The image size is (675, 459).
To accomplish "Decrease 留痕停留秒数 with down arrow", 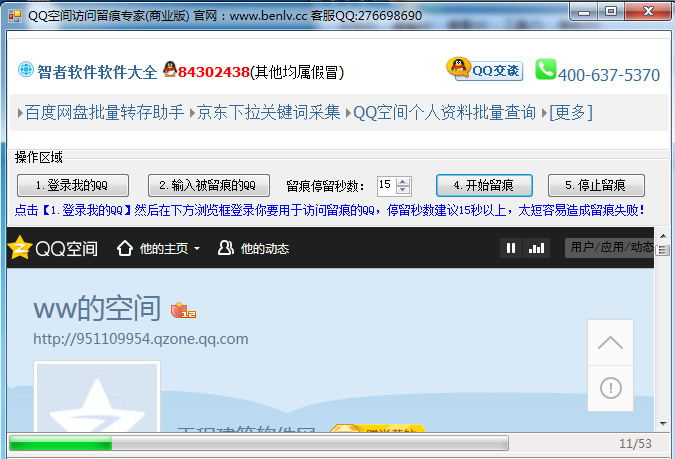I will 403,190.
